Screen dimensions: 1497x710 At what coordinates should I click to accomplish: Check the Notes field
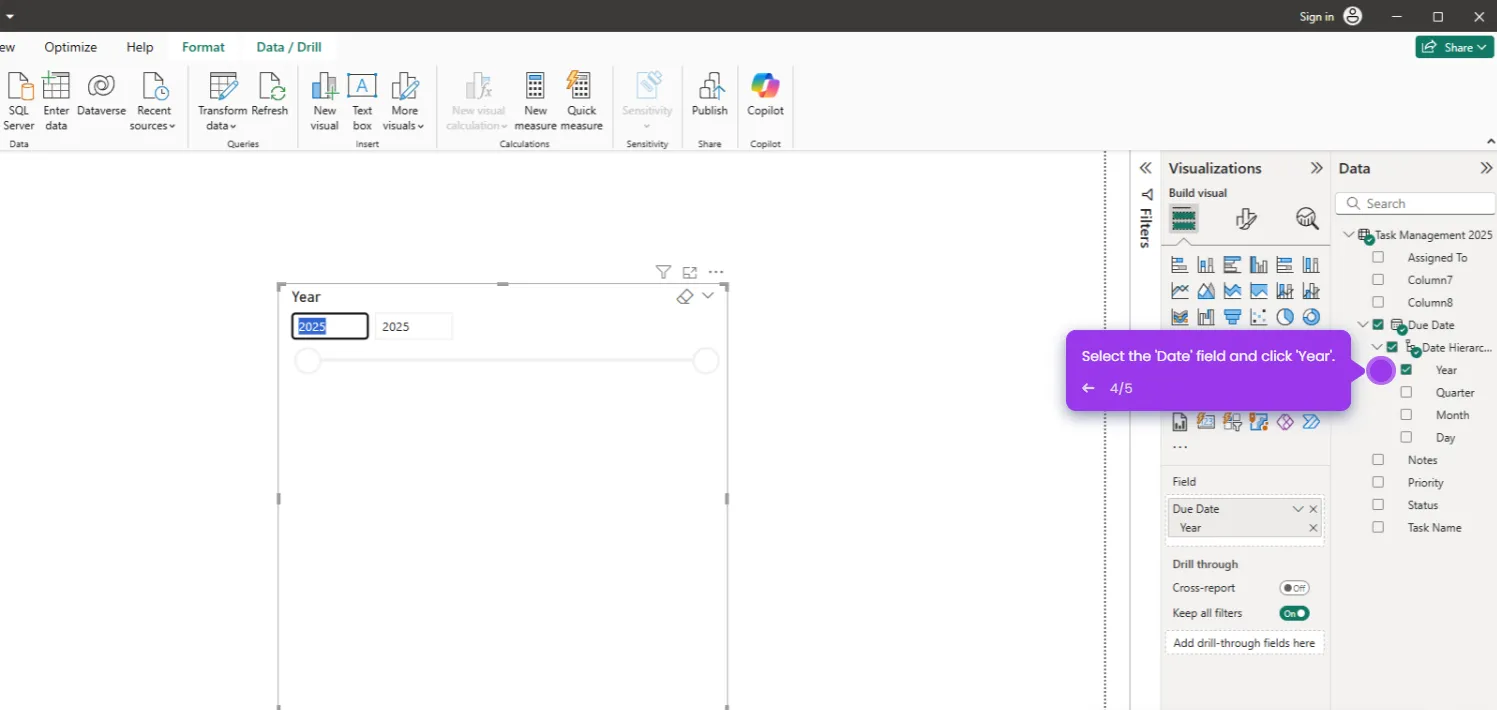pos(1378,459)
